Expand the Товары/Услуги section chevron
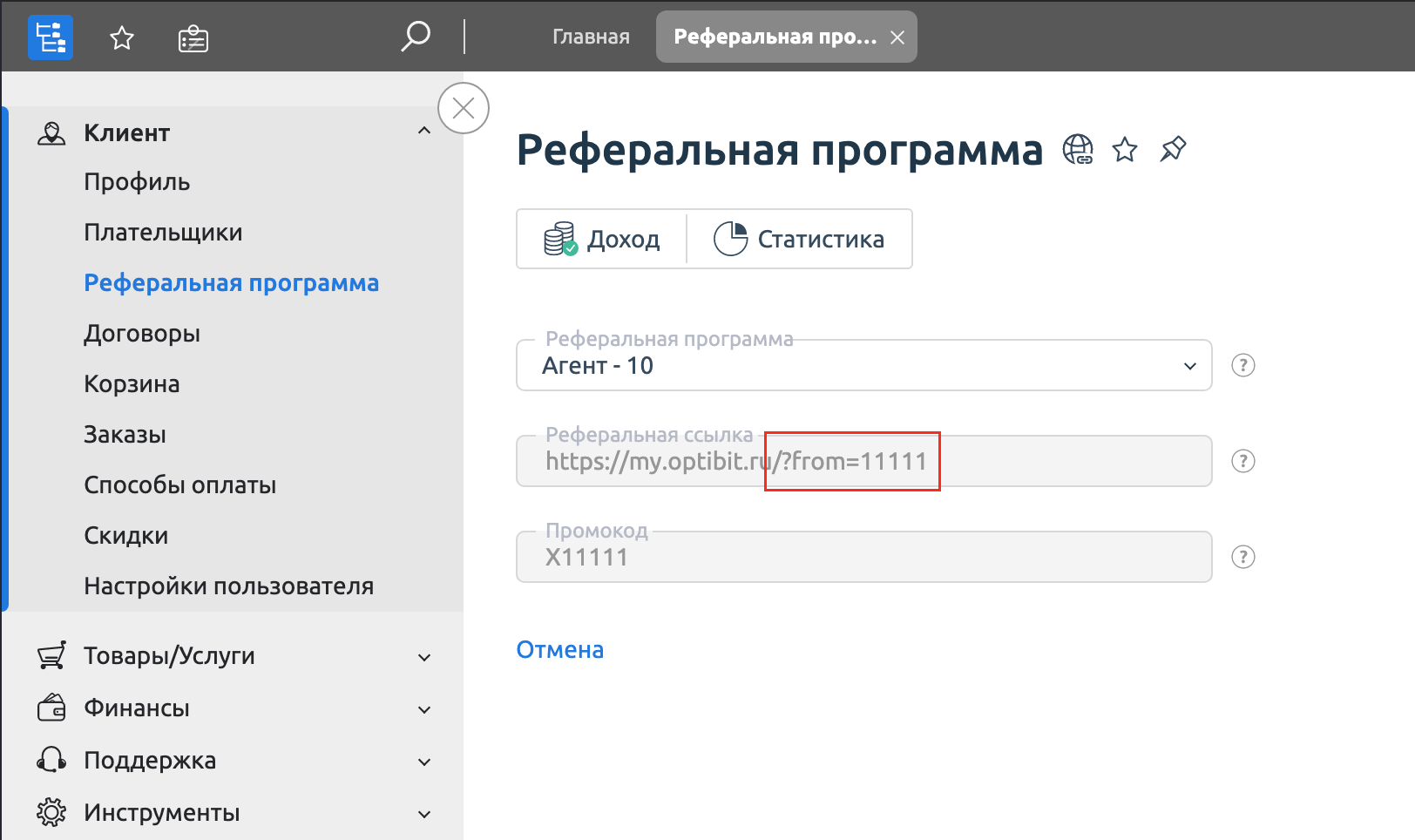Image resolution: width=1415 pixels, height=840 pixels. [424, 657]
